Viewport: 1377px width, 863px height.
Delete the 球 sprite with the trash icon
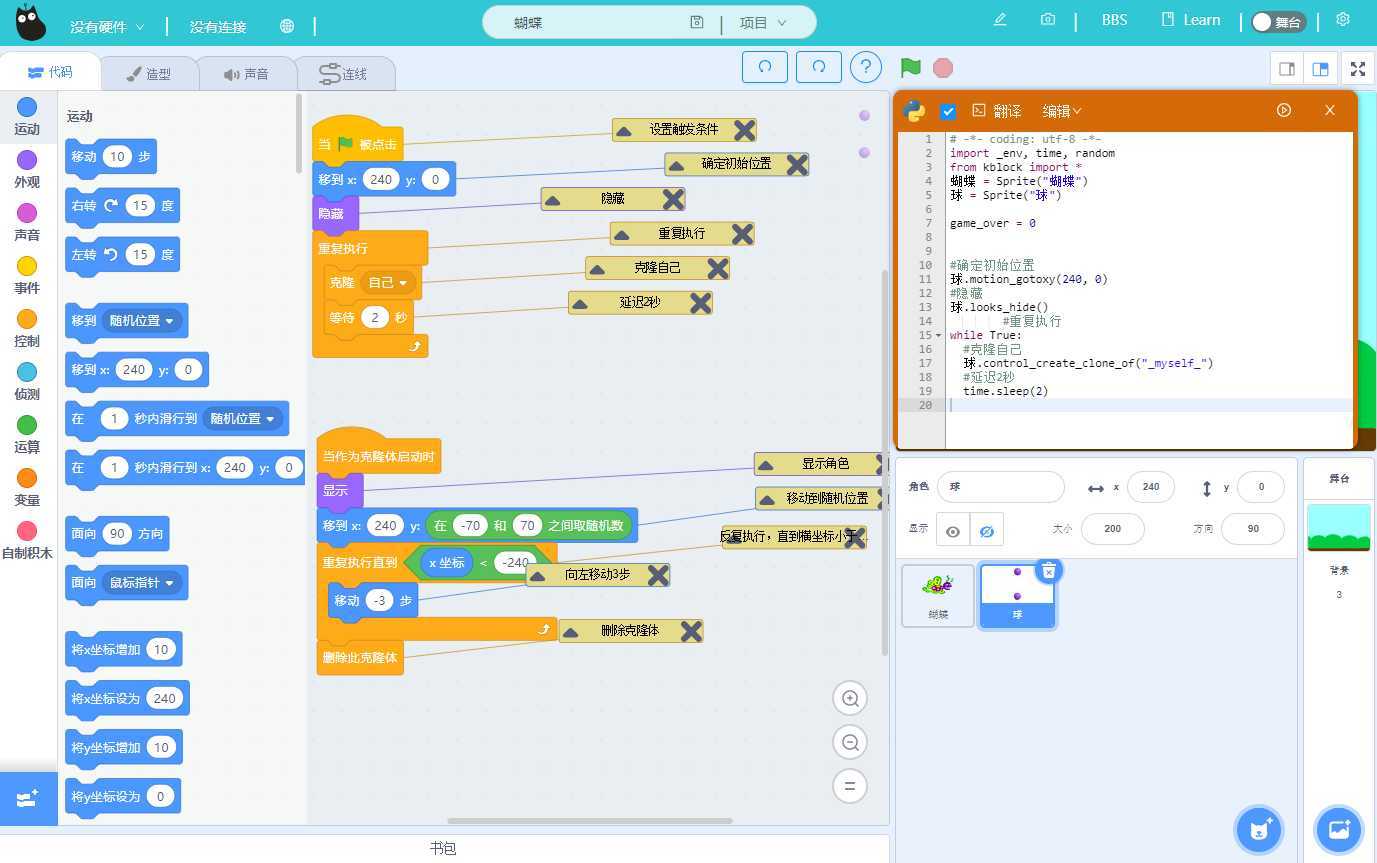click(x=1048, y=570)
